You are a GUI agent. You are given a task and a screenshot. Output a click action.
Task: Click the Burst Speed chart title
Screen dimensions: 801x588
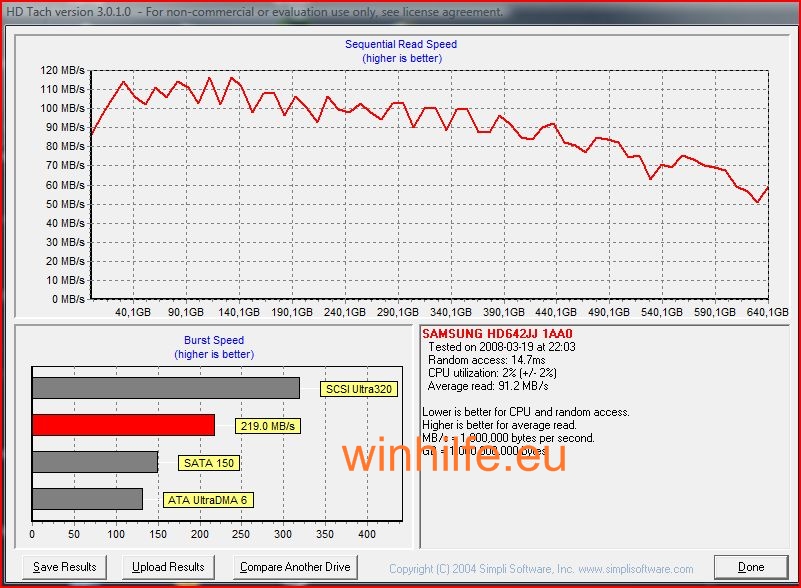214,341
